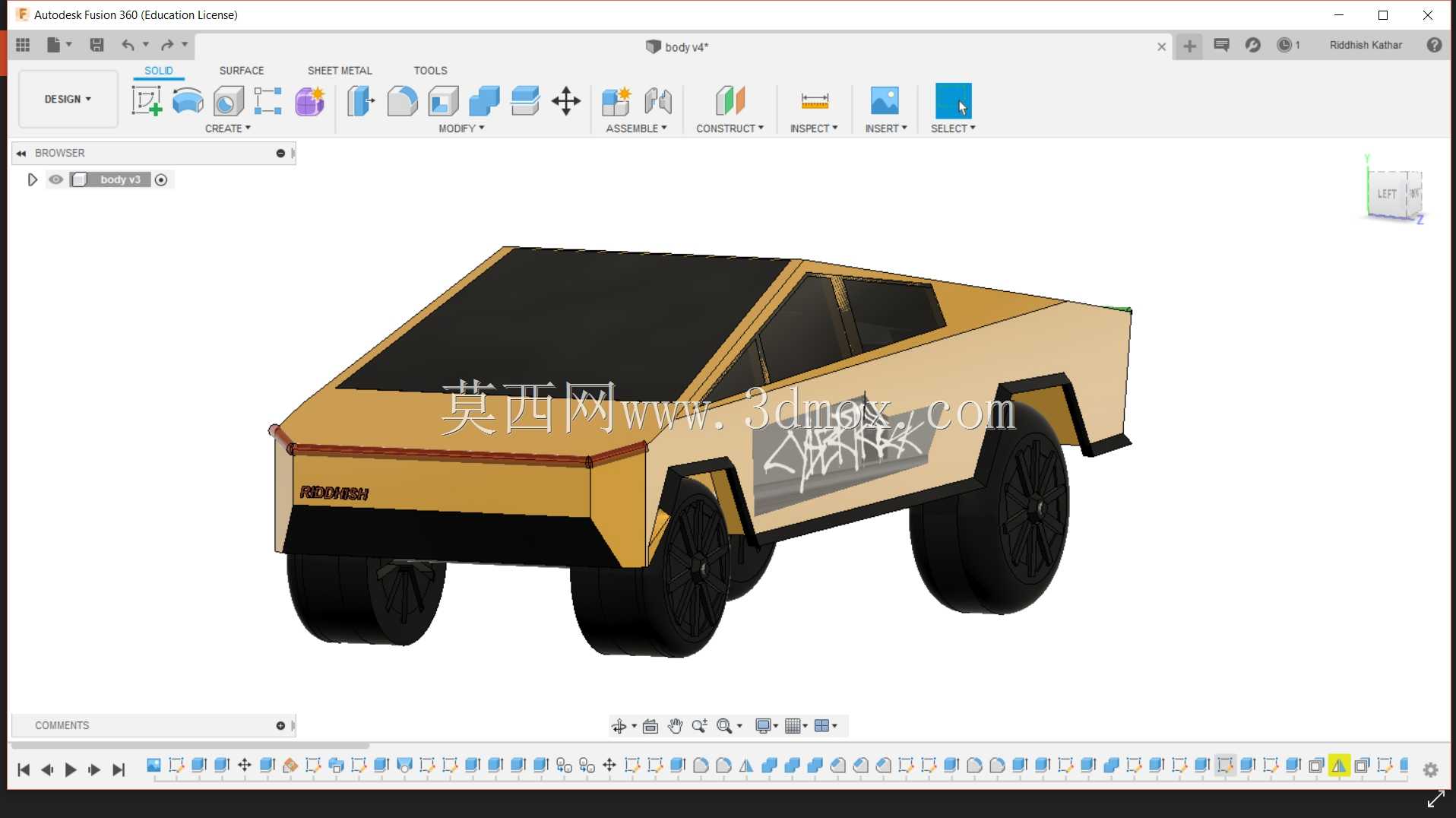Select the Combine tool
The image size is (1456, 818).
484,100
